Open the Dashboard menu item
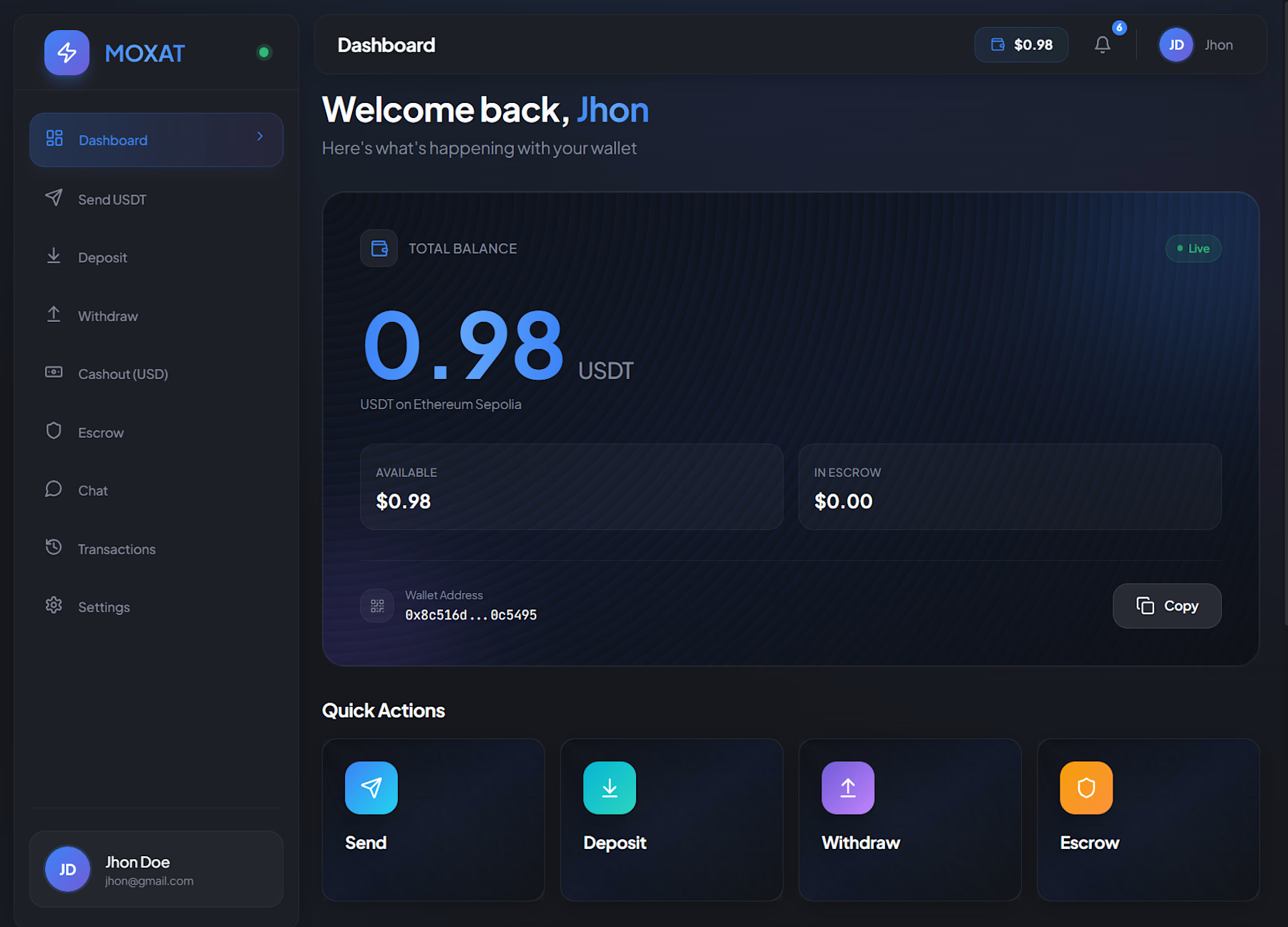 [156, 139]
